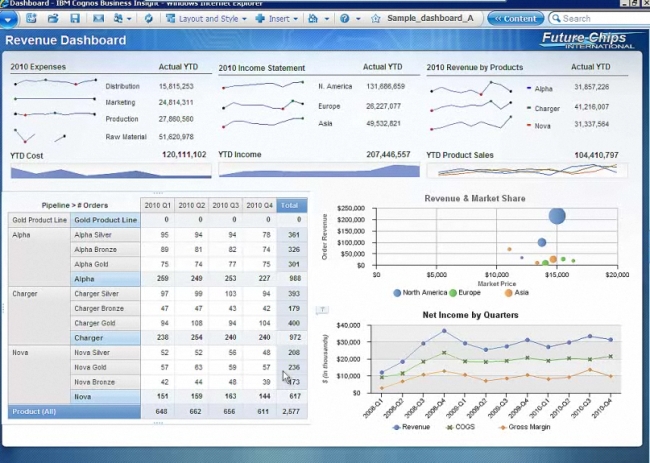Click the 2010 Q3 column header
650x463 pixels.
point(226,205)
